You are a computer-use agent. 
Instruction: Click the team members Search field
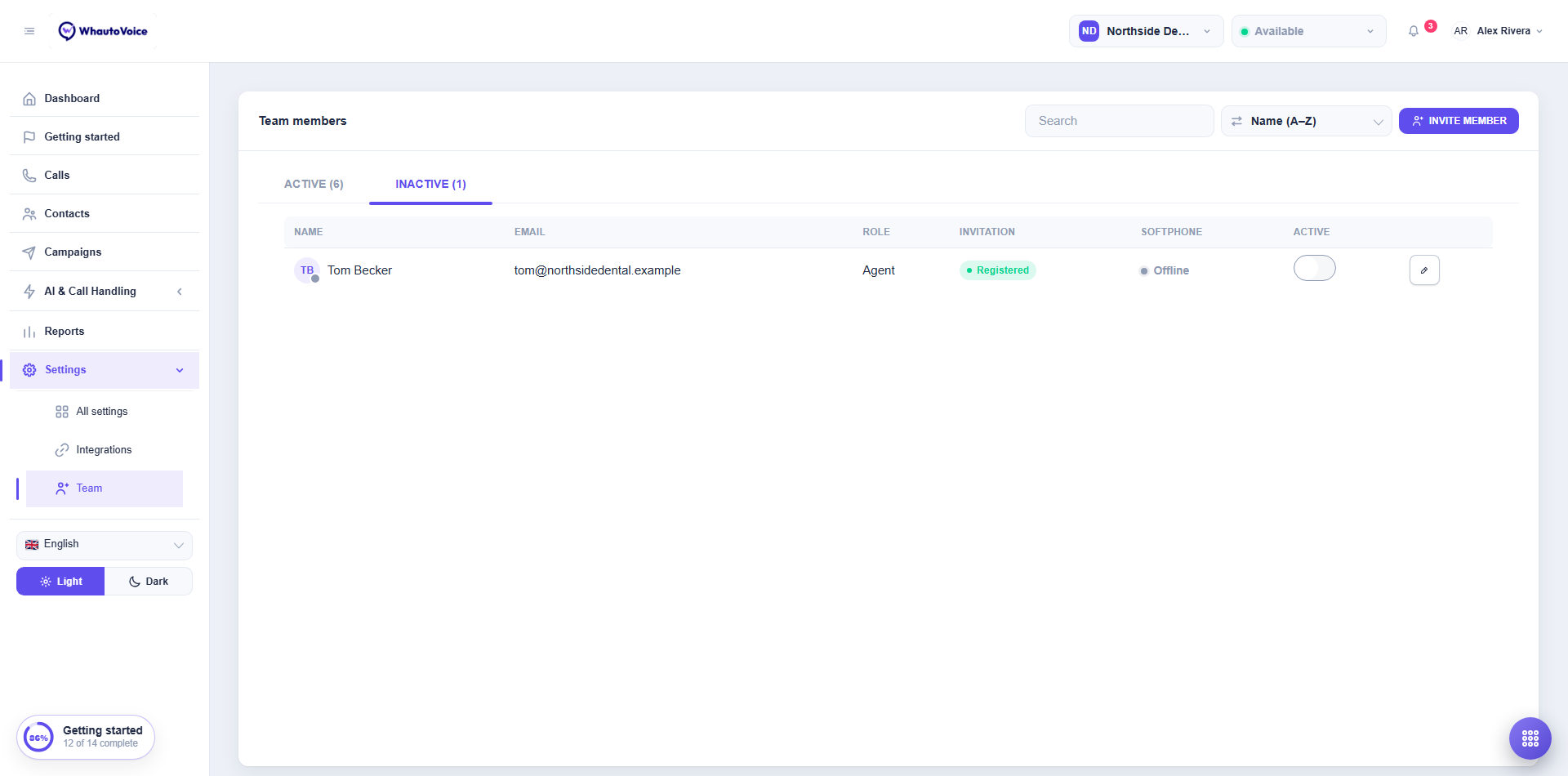click(x=1119, y=121)
